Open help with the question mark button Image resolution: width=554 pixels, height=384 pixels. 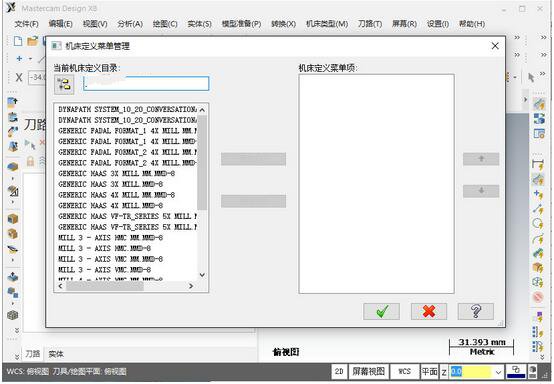tap(476, 312)
